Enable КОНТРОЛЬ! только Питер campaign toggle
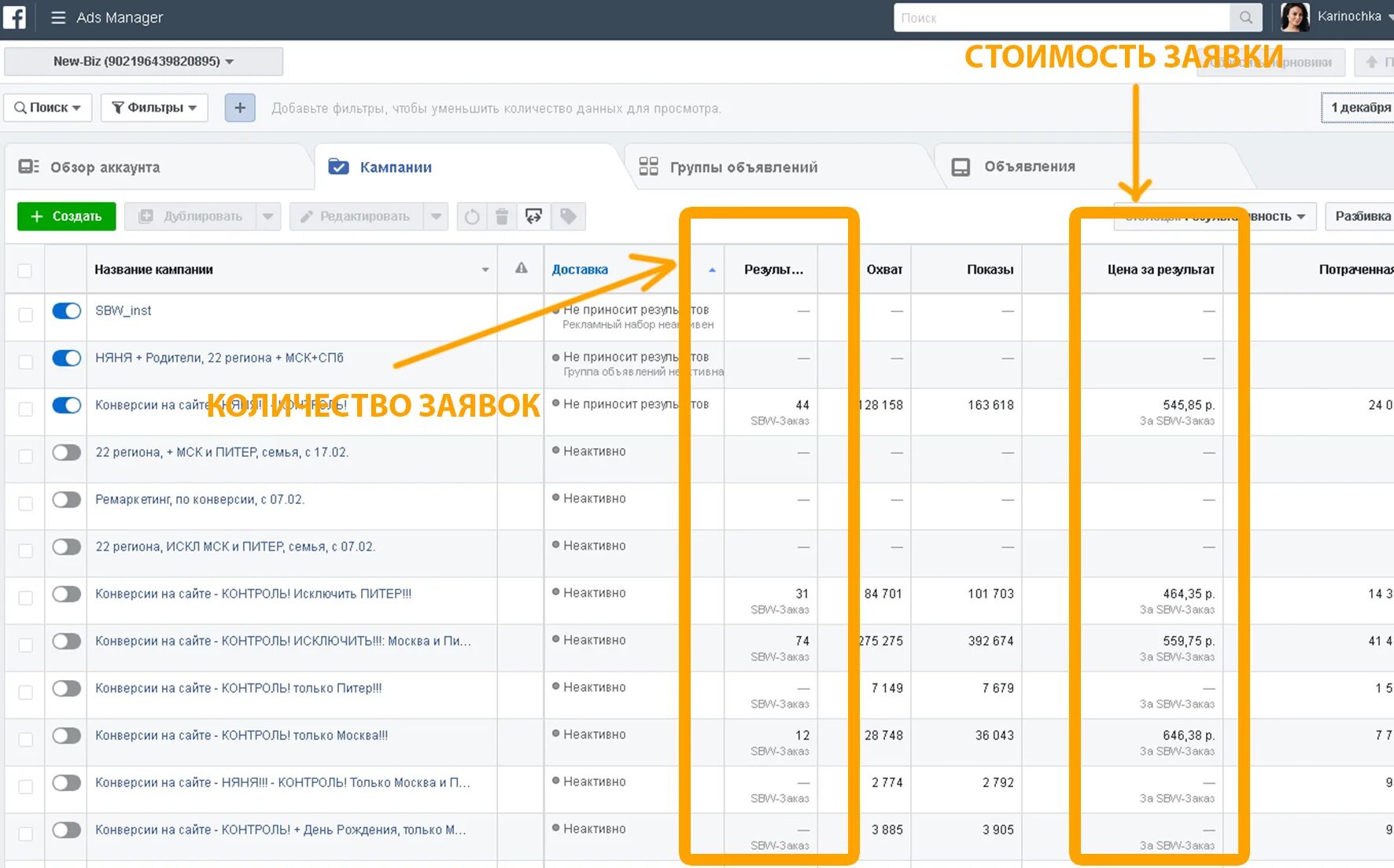Screen dimensions: 1394x868 pyautogui.click(x=67, y=688)
